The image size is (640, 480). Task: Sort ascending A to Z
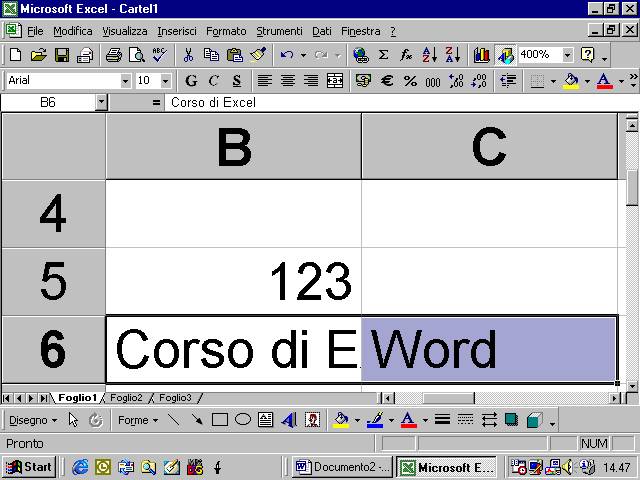pos(430,55)
